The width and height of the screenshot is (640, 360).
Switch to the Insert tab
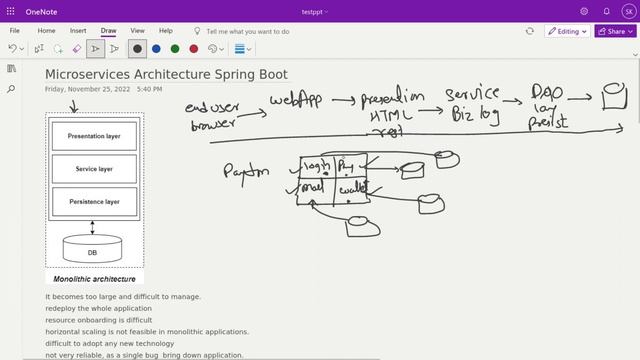(78, 31)
